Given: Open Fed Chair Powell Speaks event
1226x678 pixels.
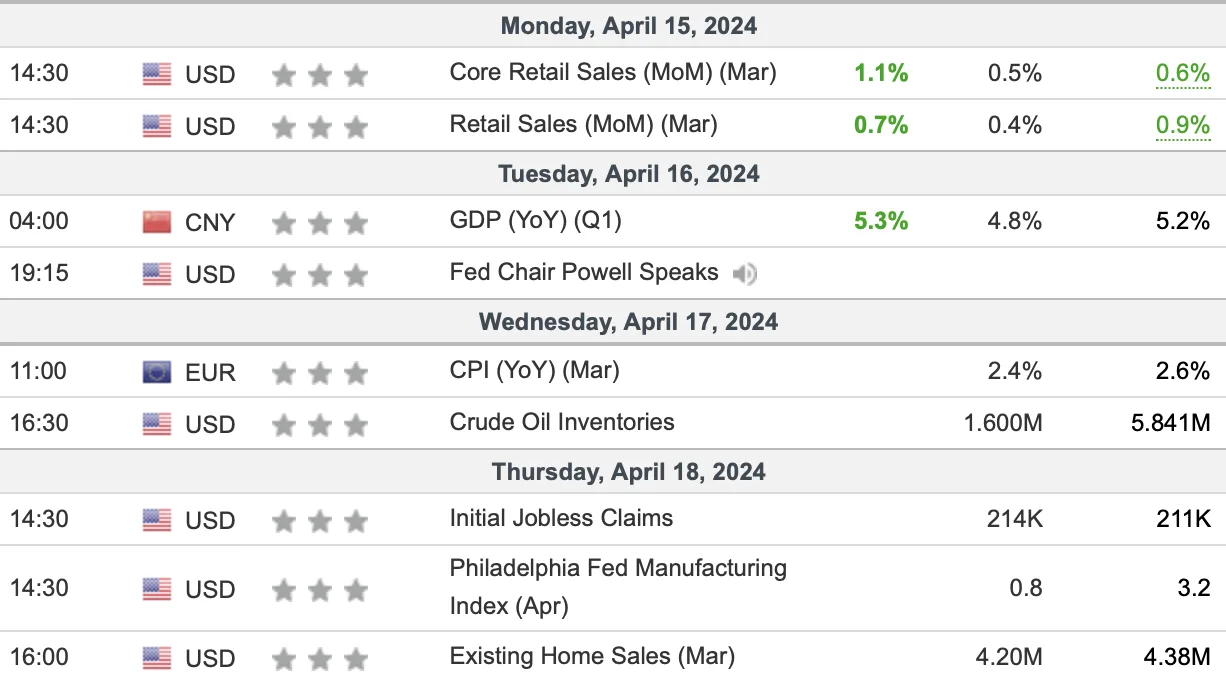Looking at the screenshot, I should 584,272.
